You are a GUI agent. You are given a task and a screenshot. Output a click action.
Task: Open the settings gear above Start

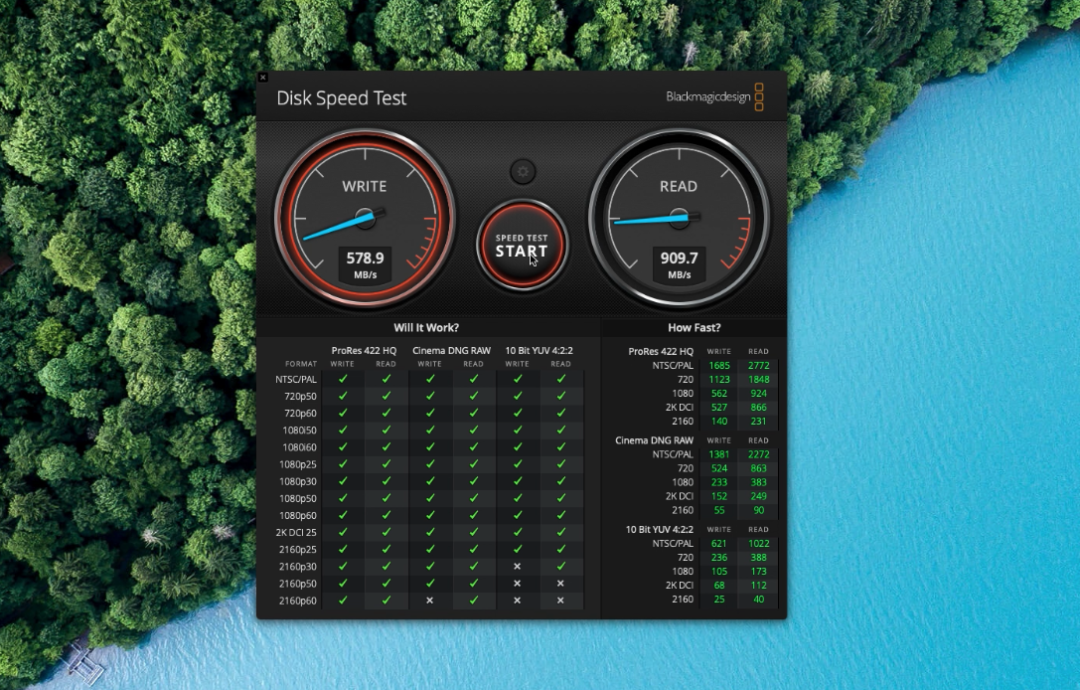[523, 171]
